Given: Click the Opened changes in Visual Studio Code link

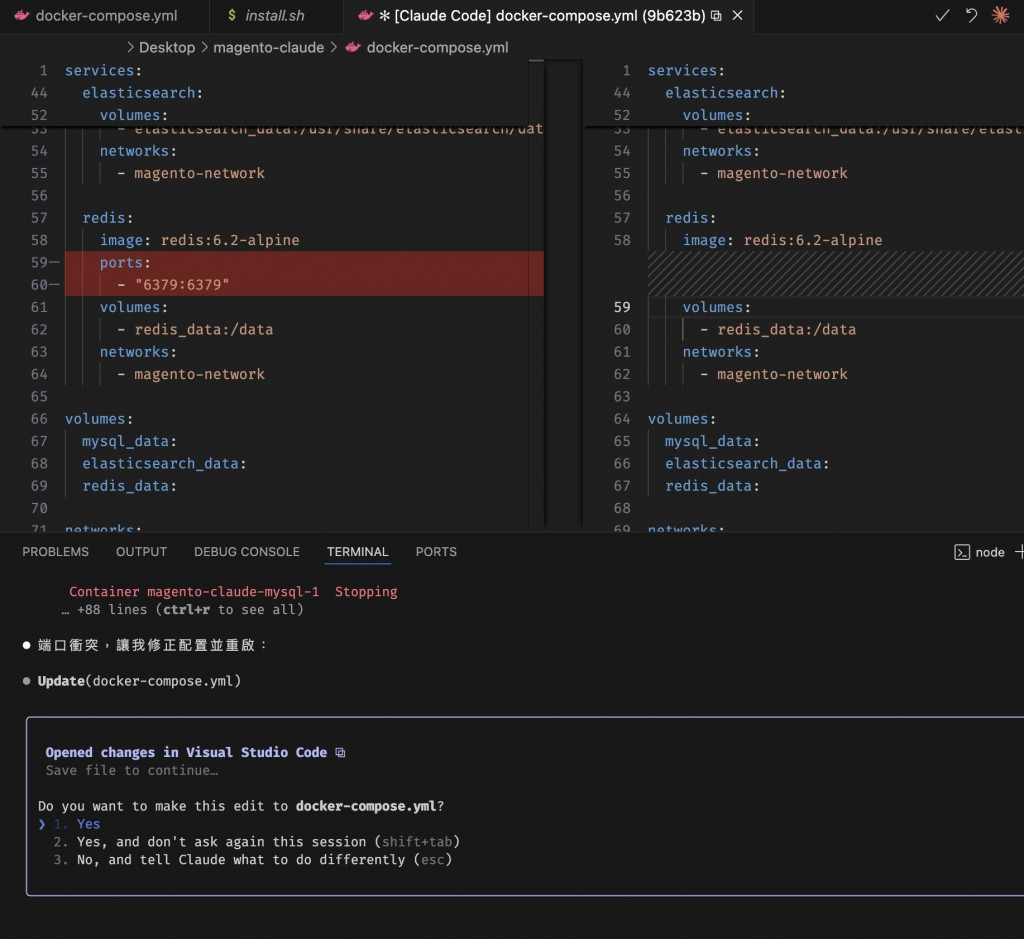Looking at the screenshot, I should [x=186, y=752].
